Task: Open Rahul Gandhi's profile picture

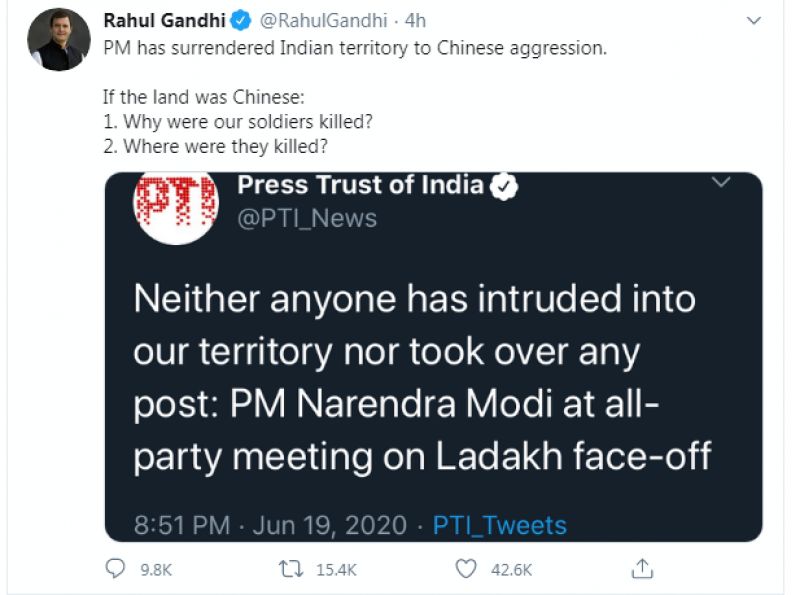Action: 59,39
